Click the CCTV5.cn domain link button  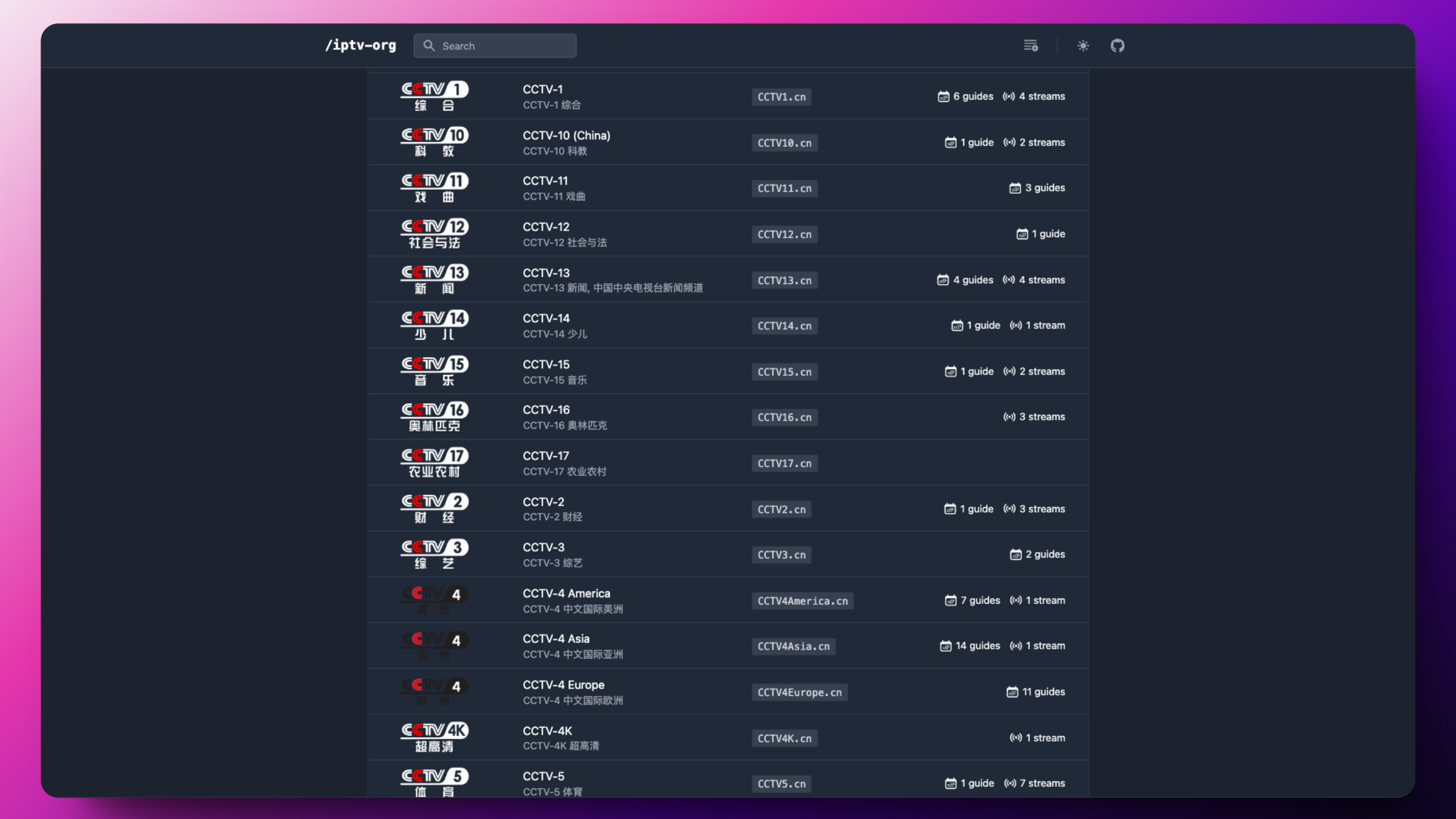pos(781,783)
